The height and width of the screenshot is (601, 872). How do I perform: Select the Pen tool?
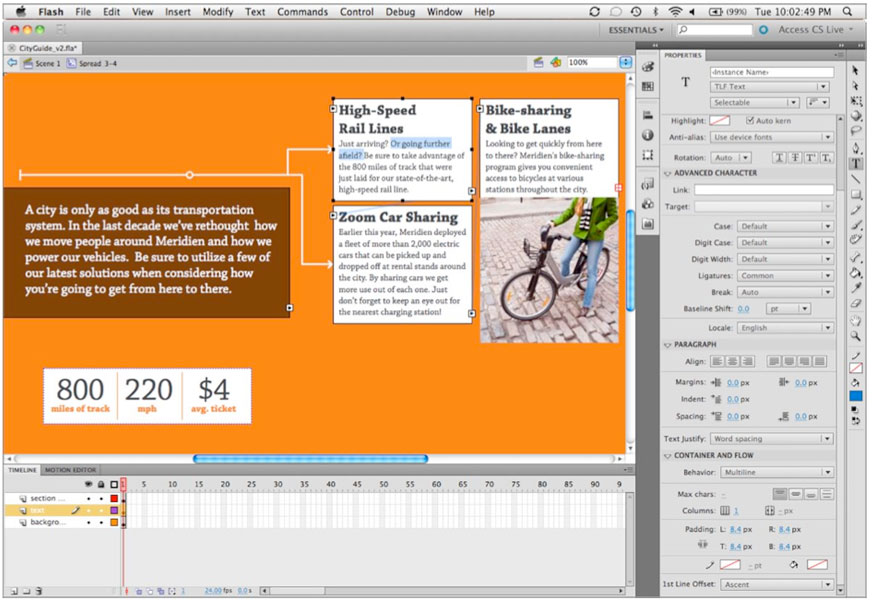(855, 148)
